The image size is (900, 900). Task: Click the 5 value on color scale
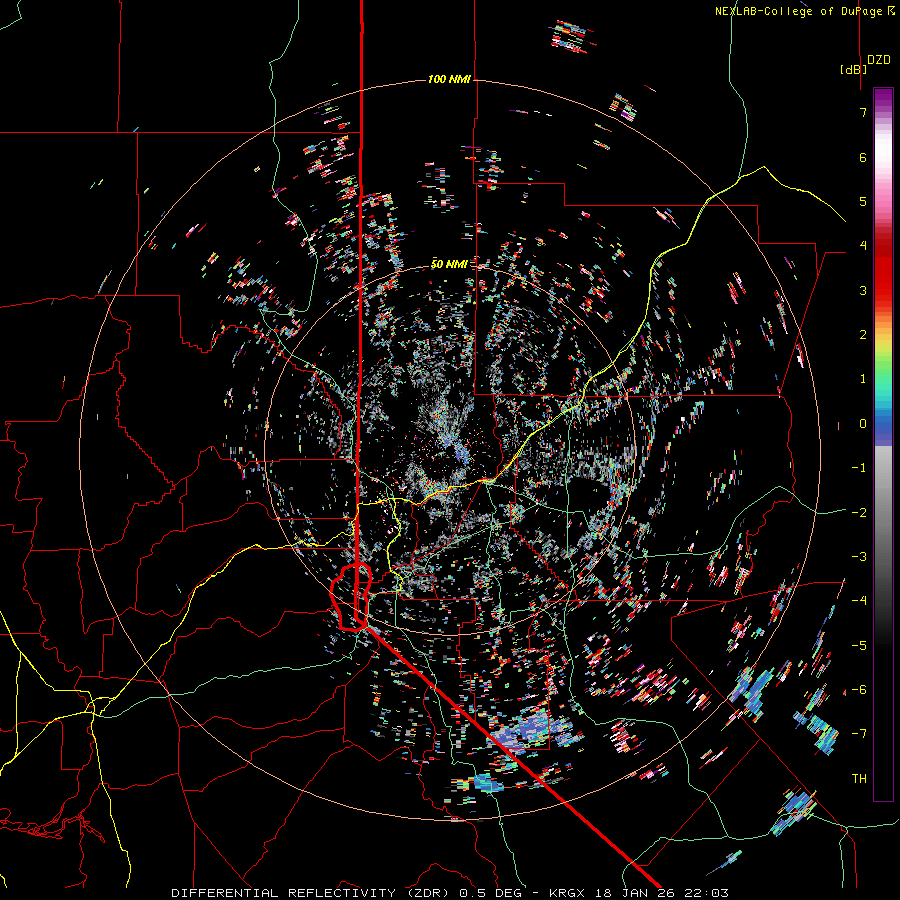point(863,201)
